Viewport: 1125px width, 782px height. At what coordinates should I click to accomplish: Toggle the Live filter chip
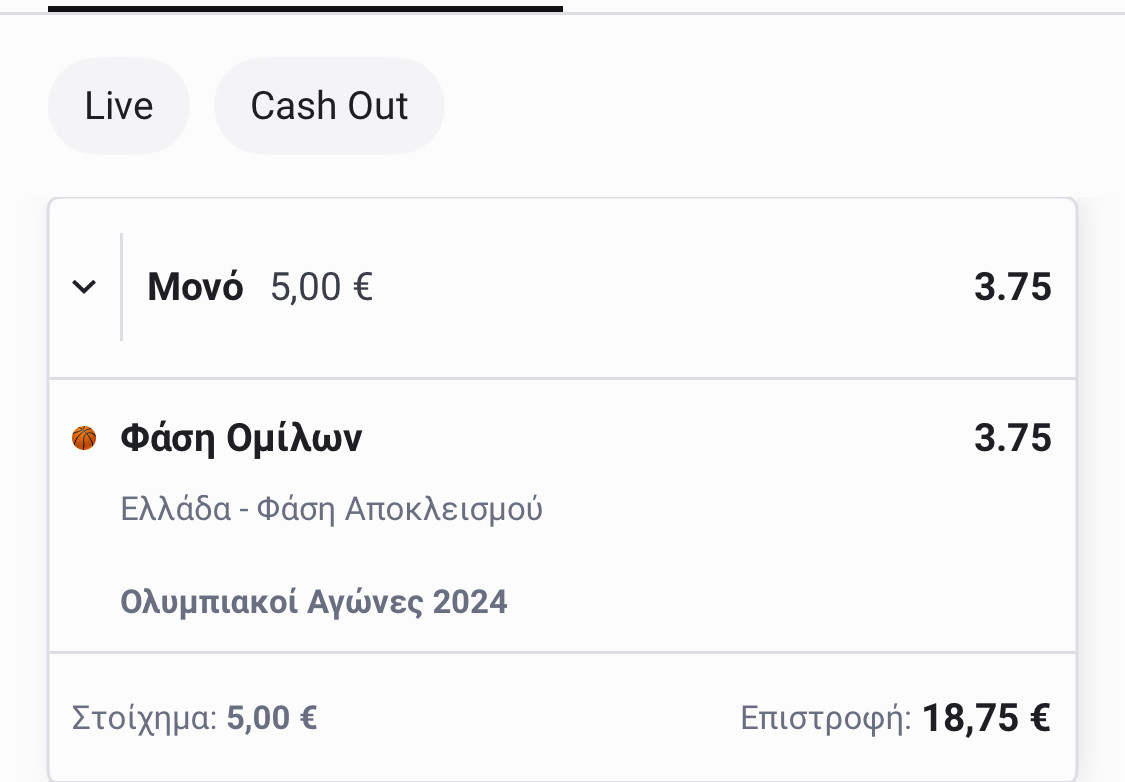click(x=119, y=106)
